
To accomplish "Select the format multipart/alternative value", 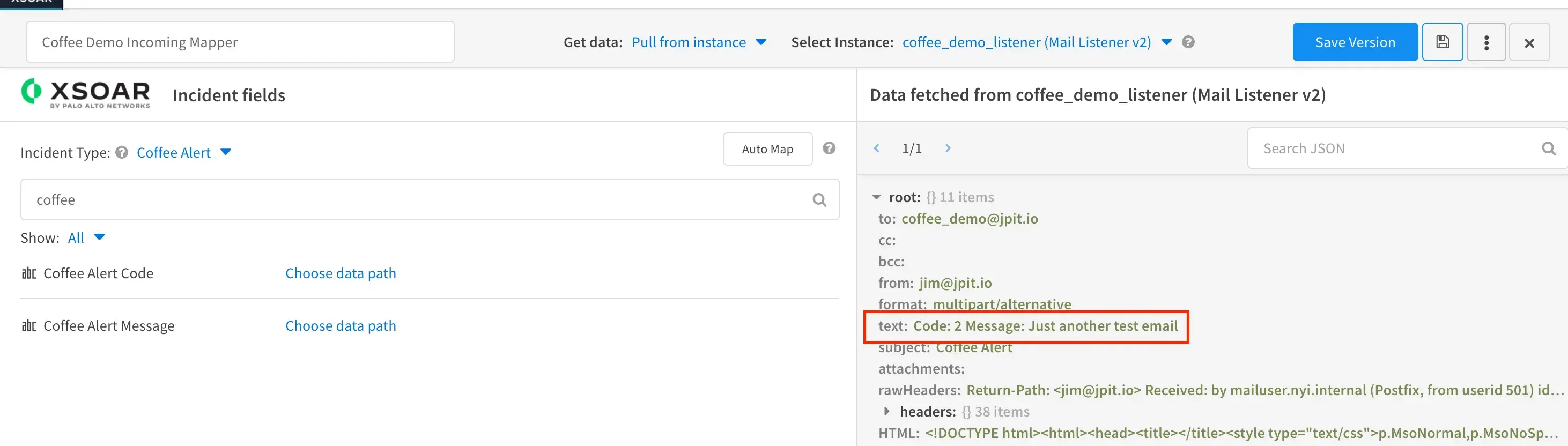I will (x=1002, y=304).
